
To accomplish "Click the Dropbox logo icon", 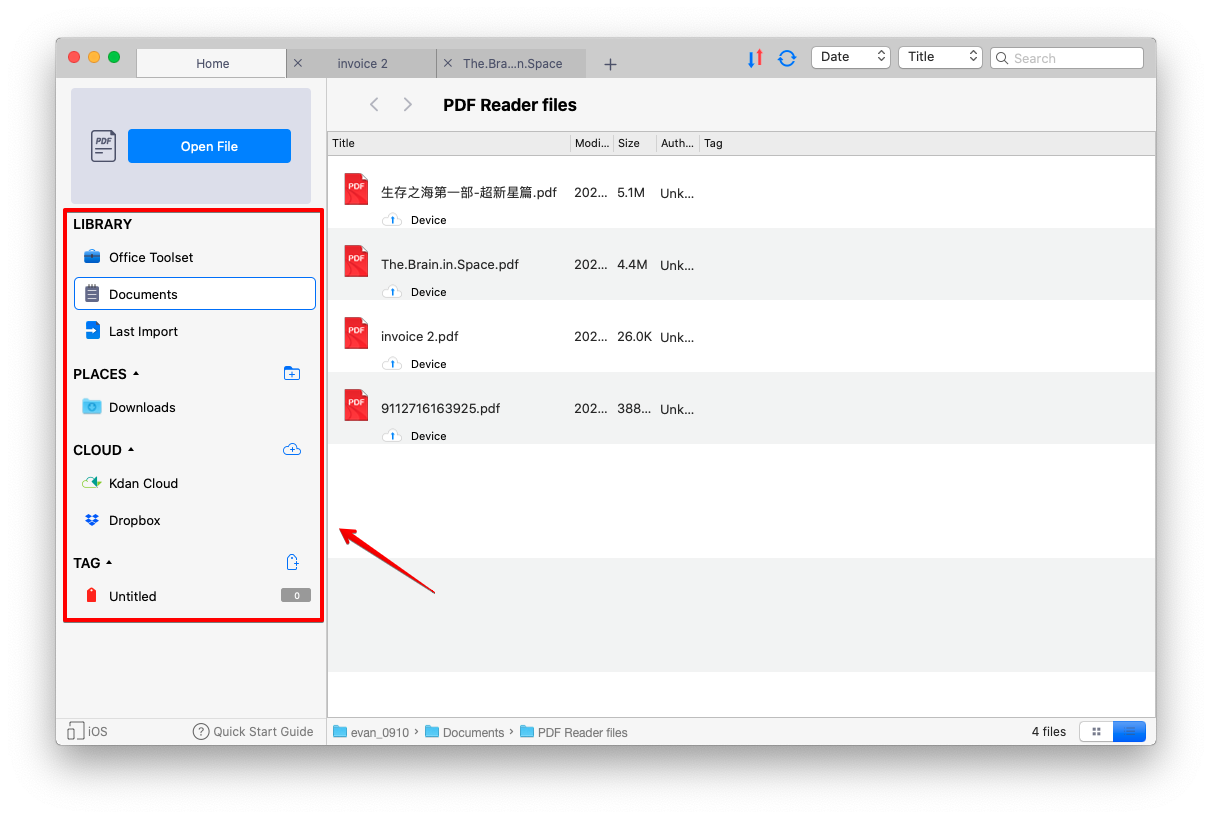I will 92,520.
